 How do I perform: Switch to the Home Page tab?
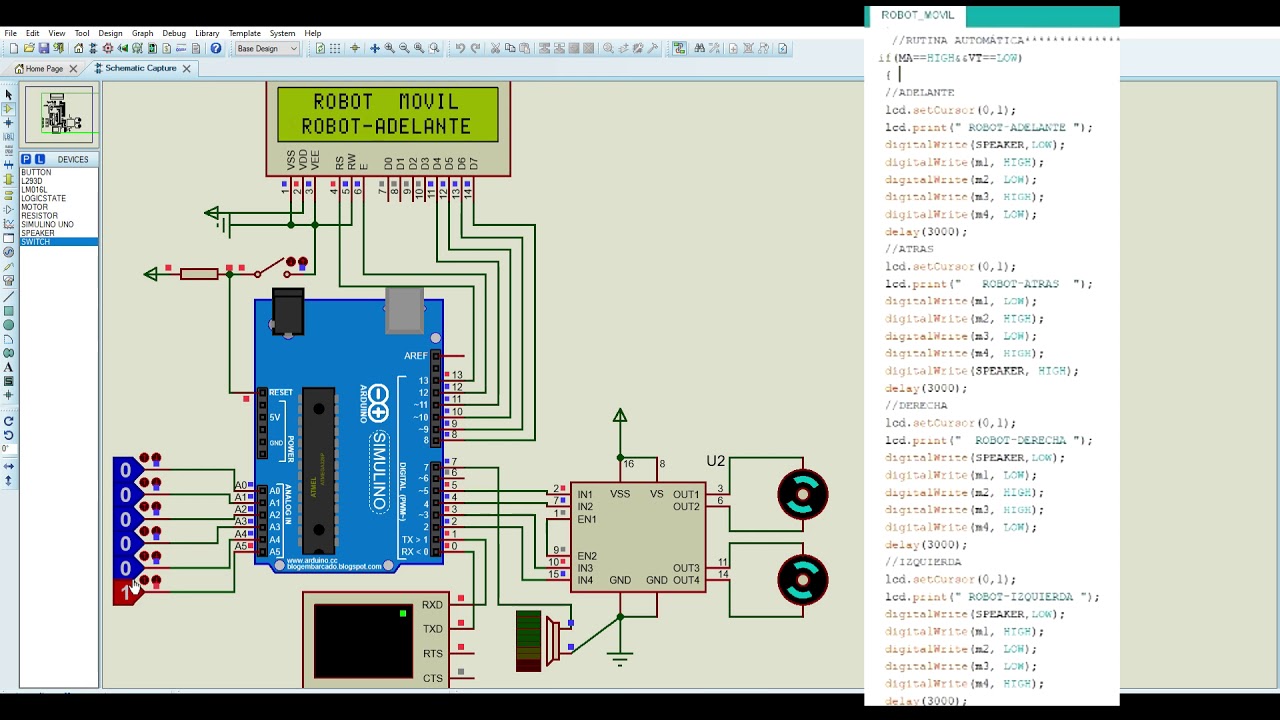(x=44, y=69)
